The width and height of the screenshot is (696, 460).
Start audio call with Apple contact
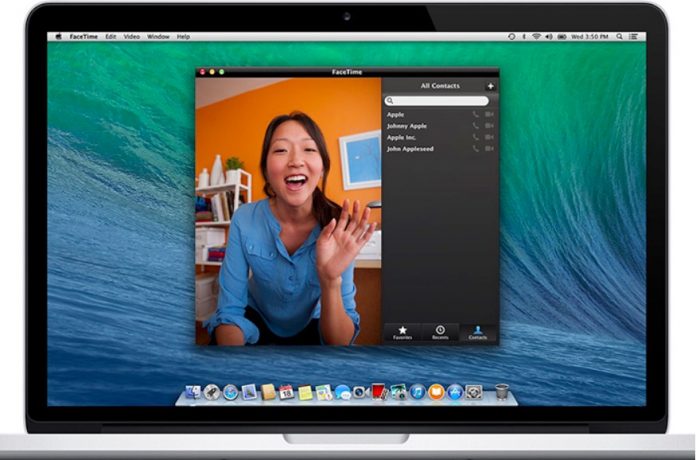(x=475, y=115)
